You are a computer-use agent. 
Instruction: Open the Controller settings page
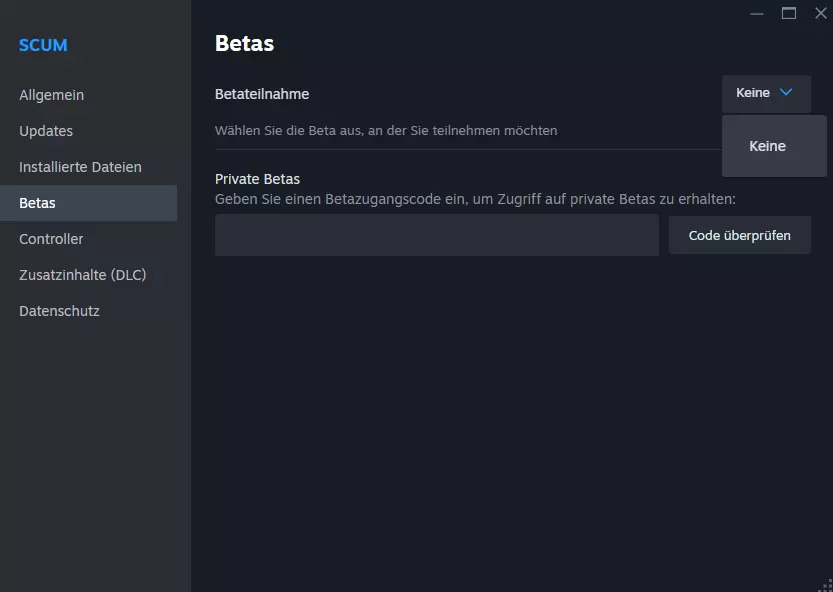click(x=51, y=239)
